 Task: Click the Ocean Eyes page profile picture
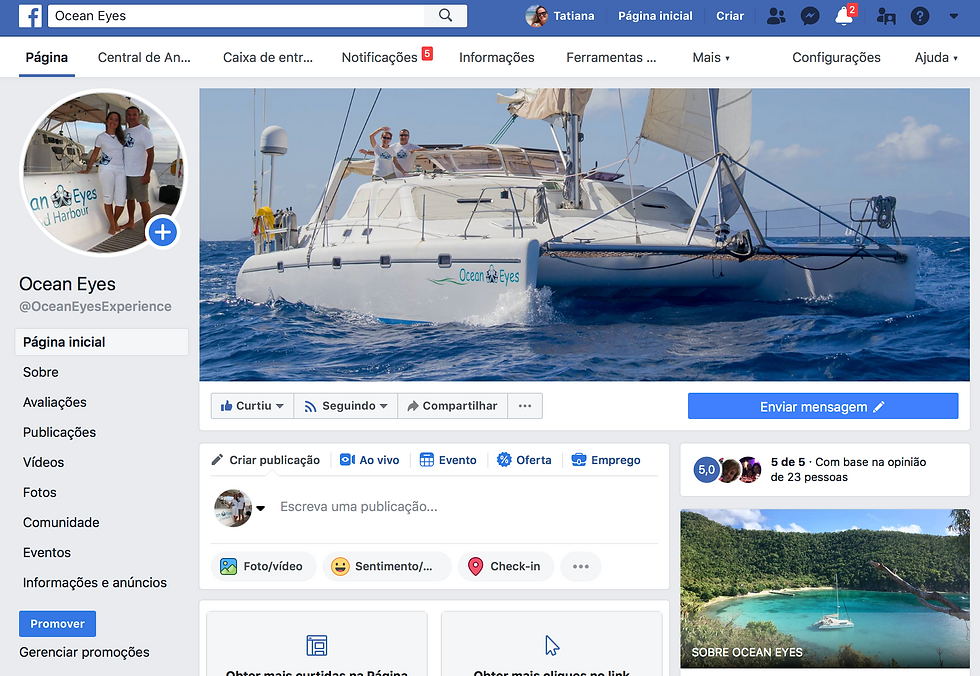[x=104, y=172]
